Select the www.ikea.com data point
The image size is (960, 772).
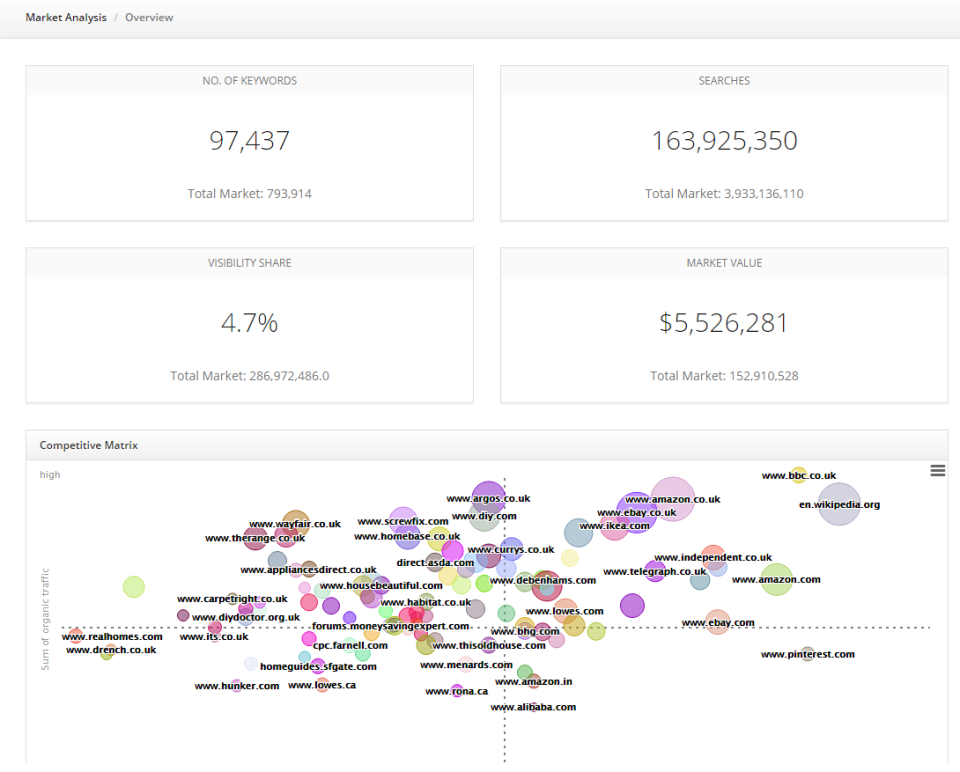tap(616, 525)
